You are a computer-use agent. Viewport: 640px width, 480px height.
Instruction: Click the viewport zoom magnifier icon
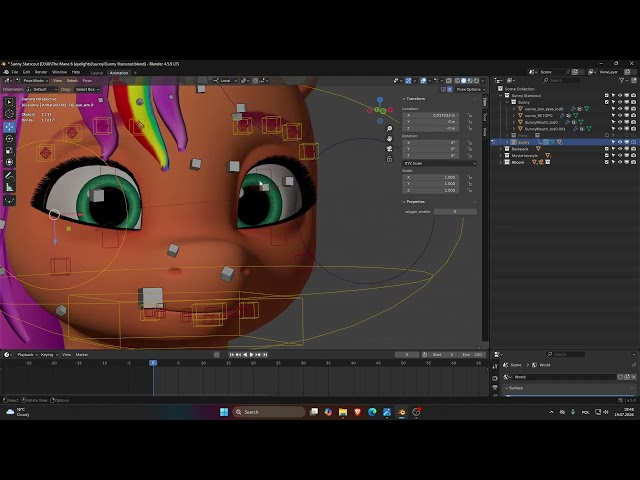[x=389, y=129]
